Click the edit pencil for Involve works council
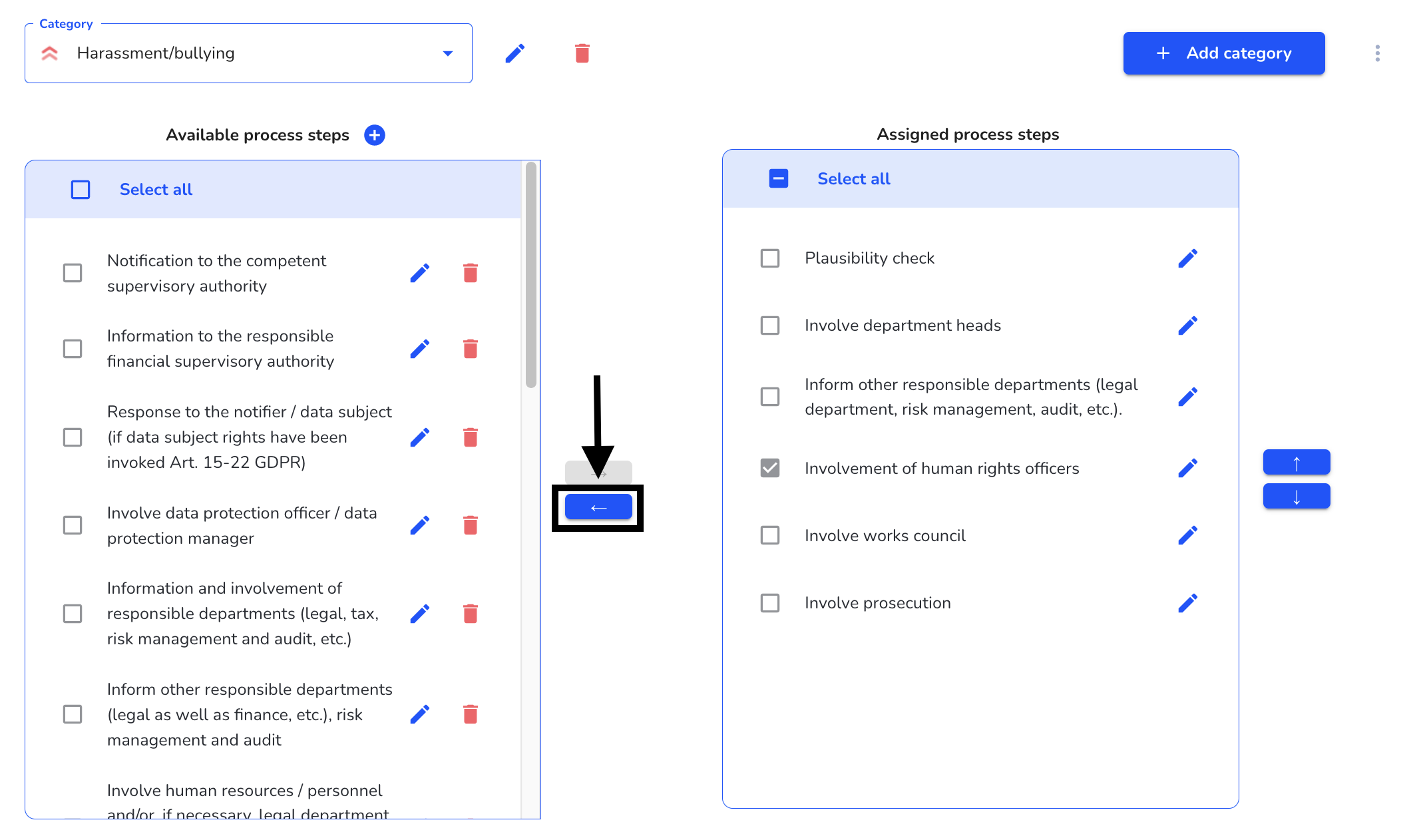This screenshot has width=1427, height=840. 1188,535
